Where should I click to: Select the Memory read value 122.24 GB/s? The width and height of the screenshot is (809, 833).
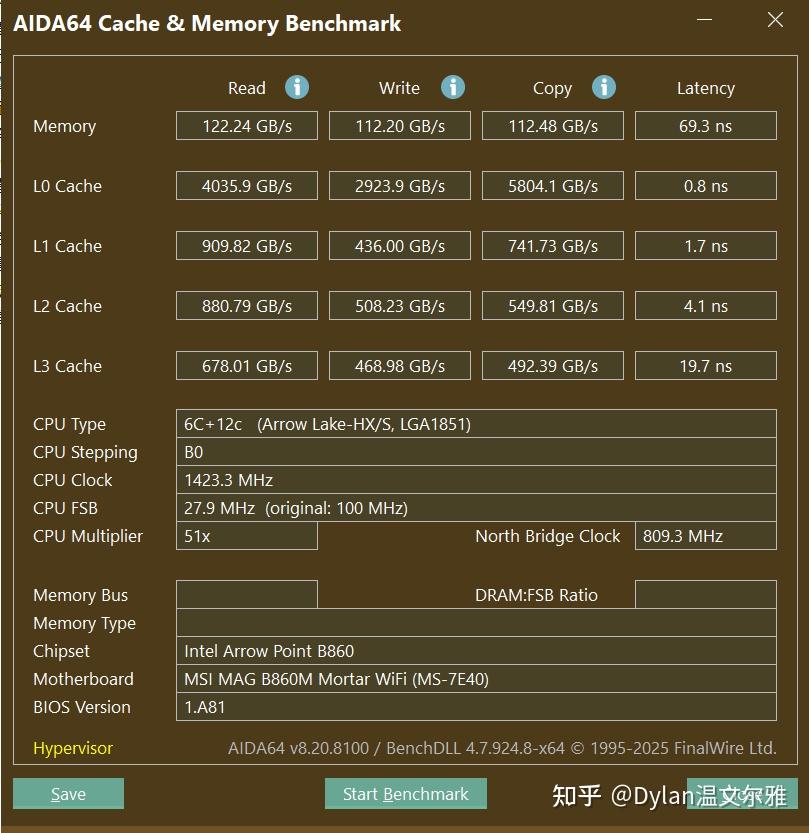point(247,126)
